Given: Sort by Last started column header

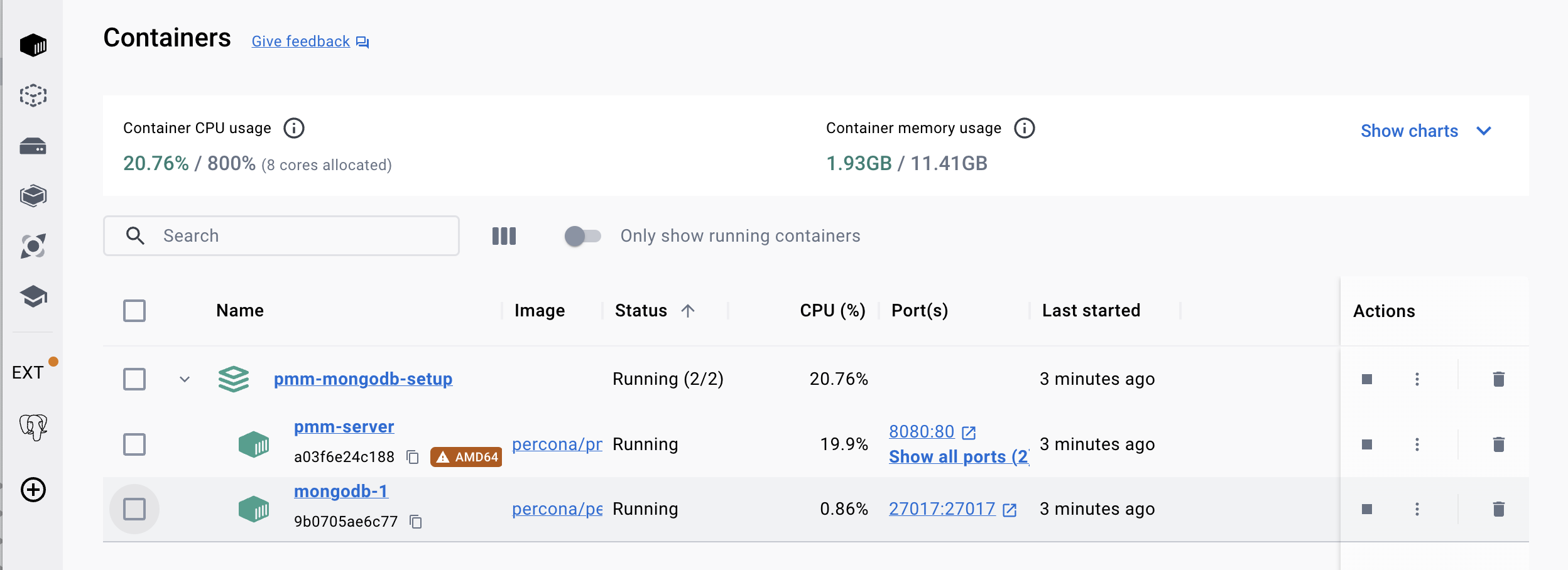Looking at the screenshot, I should (x=1091, y=311).
